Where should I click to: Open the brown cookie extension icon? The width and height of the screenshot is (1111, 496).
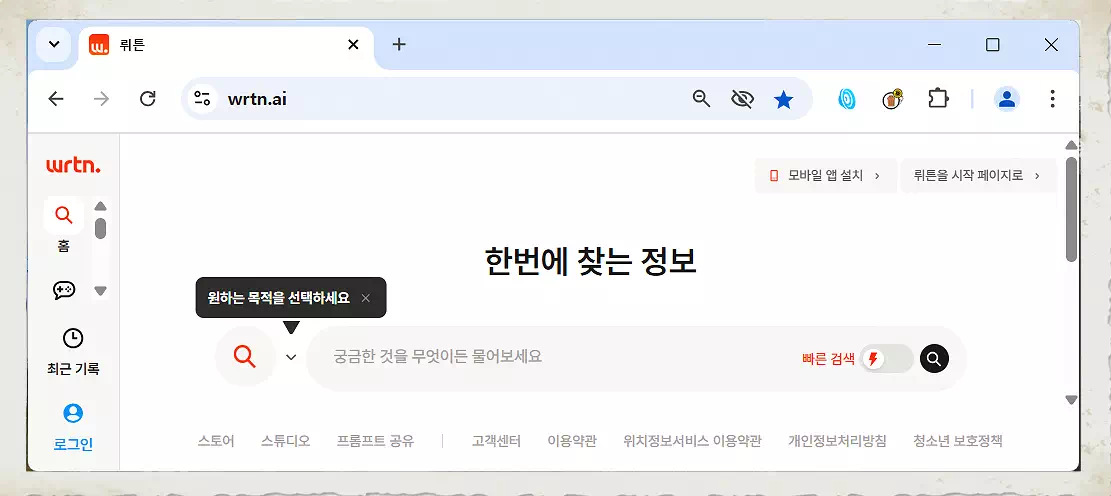(x=893, y=99)
